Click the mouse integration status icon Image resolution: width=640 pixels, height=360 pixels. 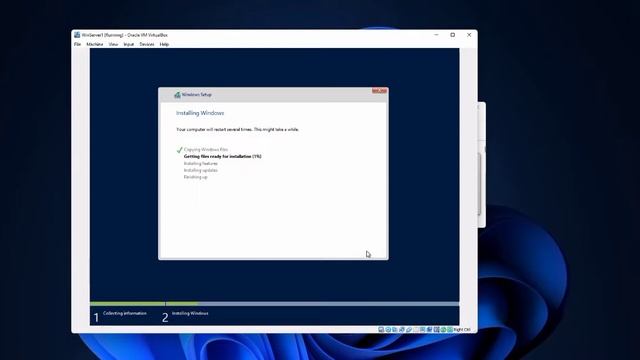click(x=443, y=329)
